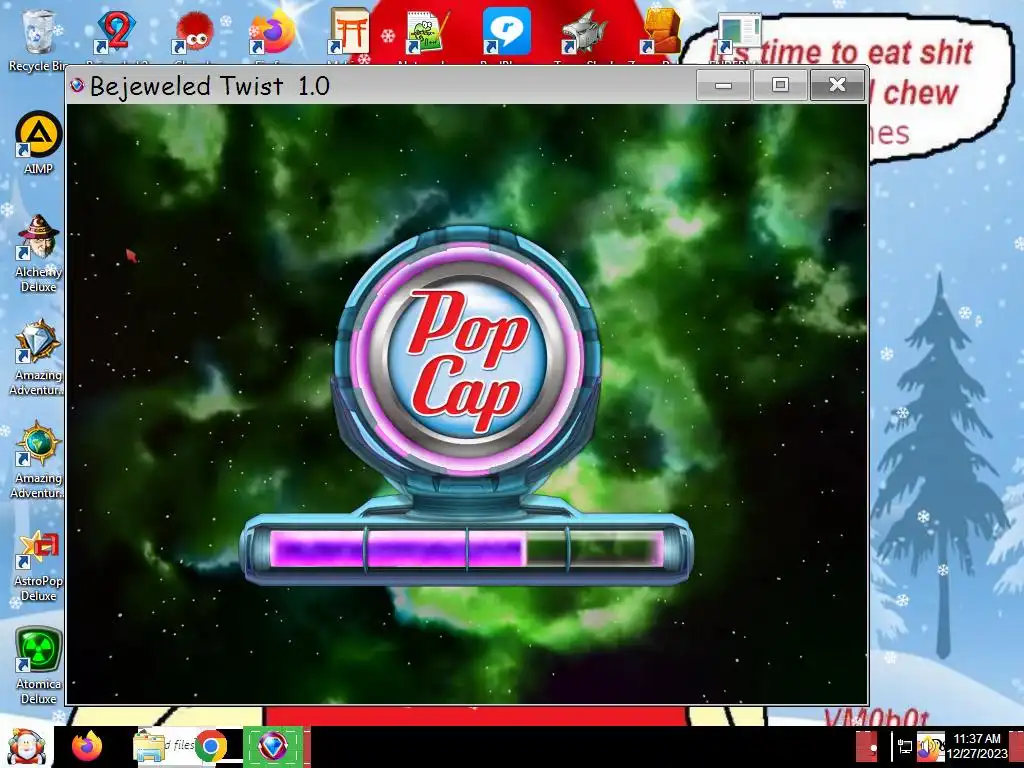Click the Bejeweled Twist title bar icon
1024x768 pixels.
coord(77,86)
